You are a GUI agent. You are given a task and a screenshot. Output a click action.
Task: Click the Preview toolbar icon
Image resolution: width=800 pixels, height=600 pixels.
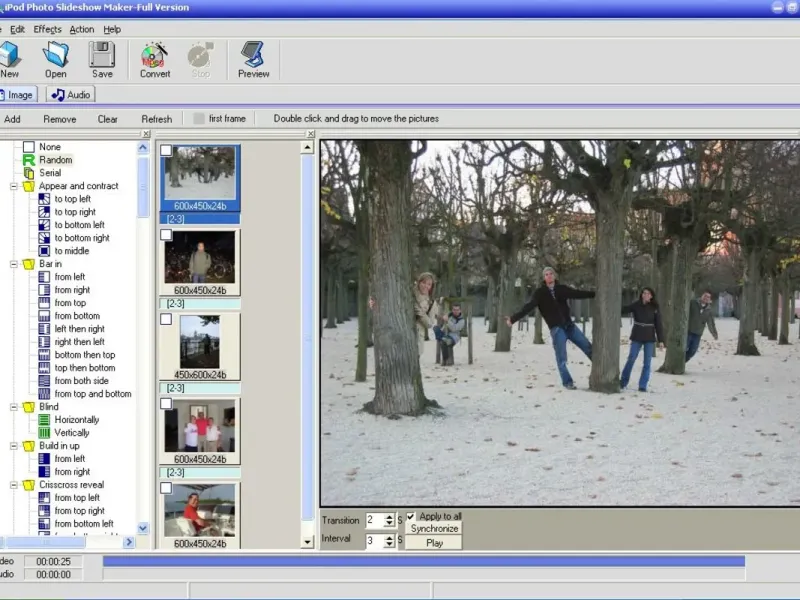click(253, 56)
